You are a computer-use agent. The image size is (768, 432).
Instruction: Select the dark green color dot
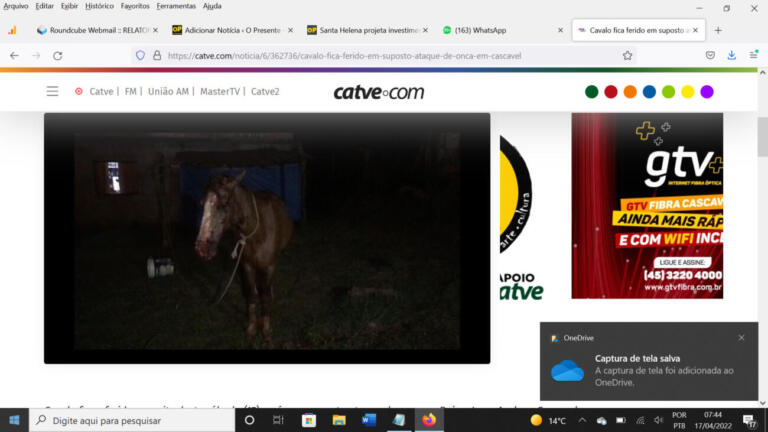click(592, 92)
